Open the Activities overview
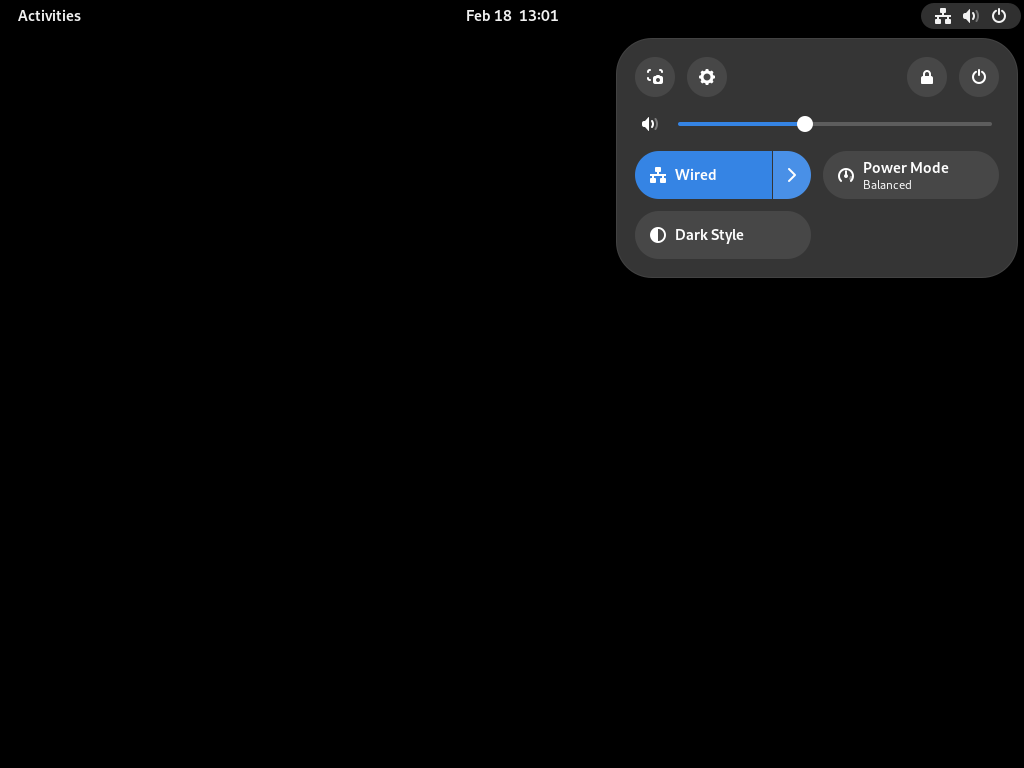This screenshot has height=768, width=1024. tap(49, 16)
